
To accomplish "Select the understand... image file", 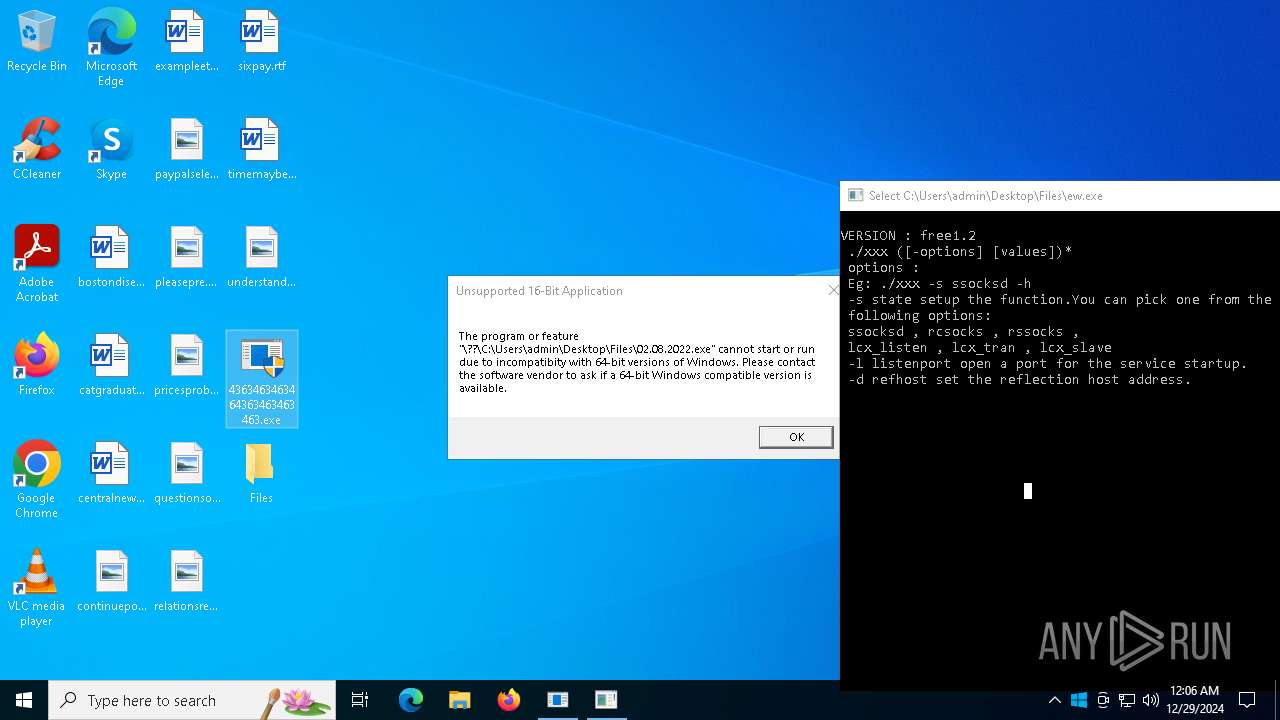I will (x=261, y=258).
